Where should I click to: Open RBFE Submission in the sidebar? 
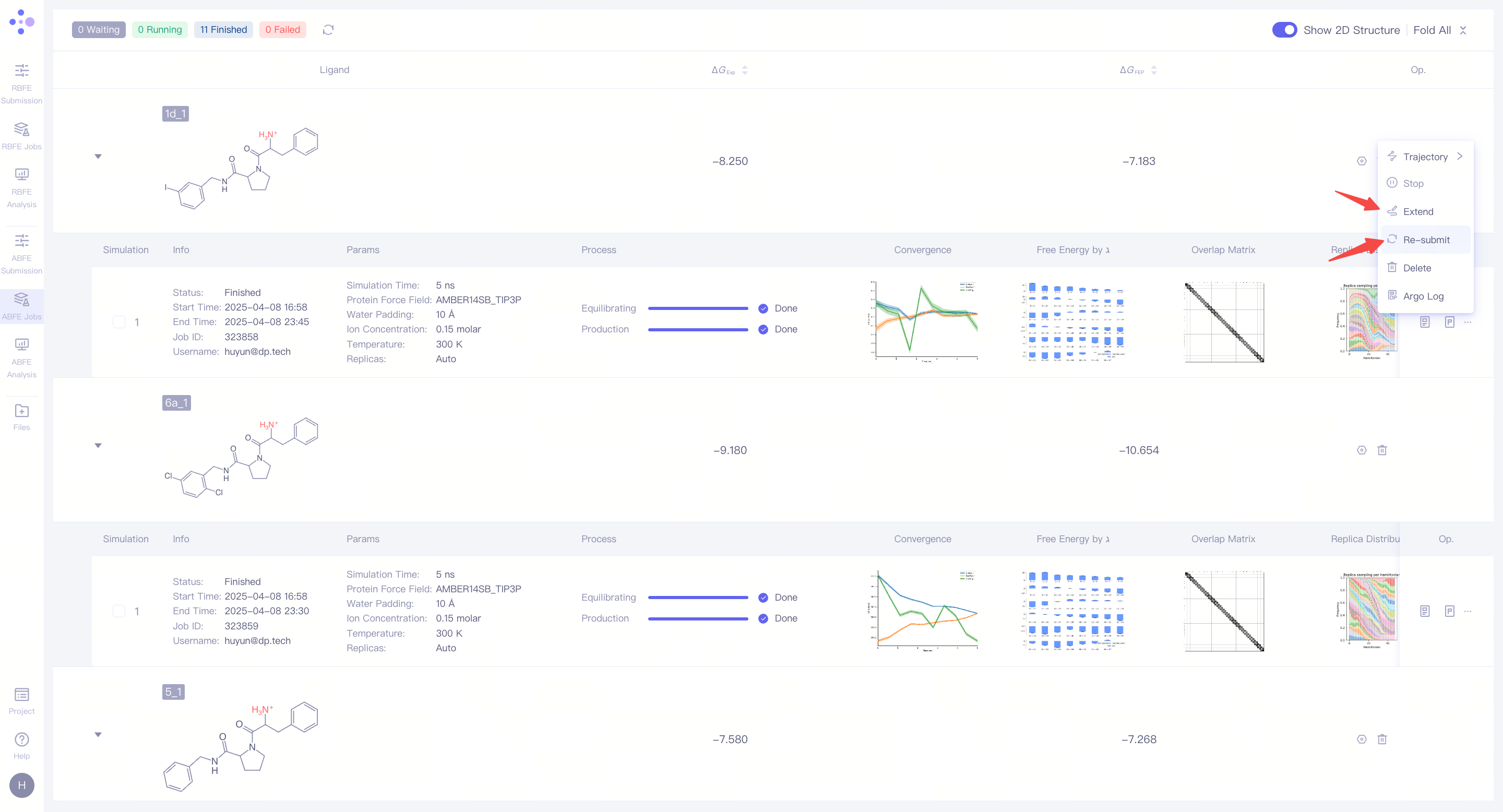[x=21, y=83]
